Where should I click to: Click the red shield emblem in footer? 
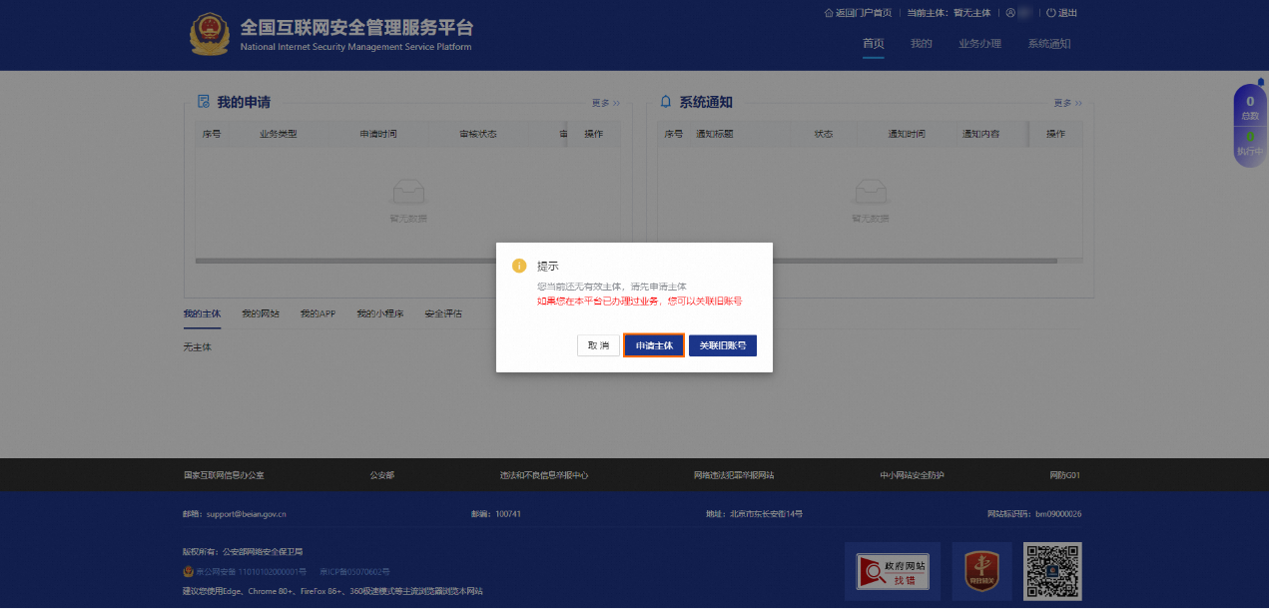[981, 571]
